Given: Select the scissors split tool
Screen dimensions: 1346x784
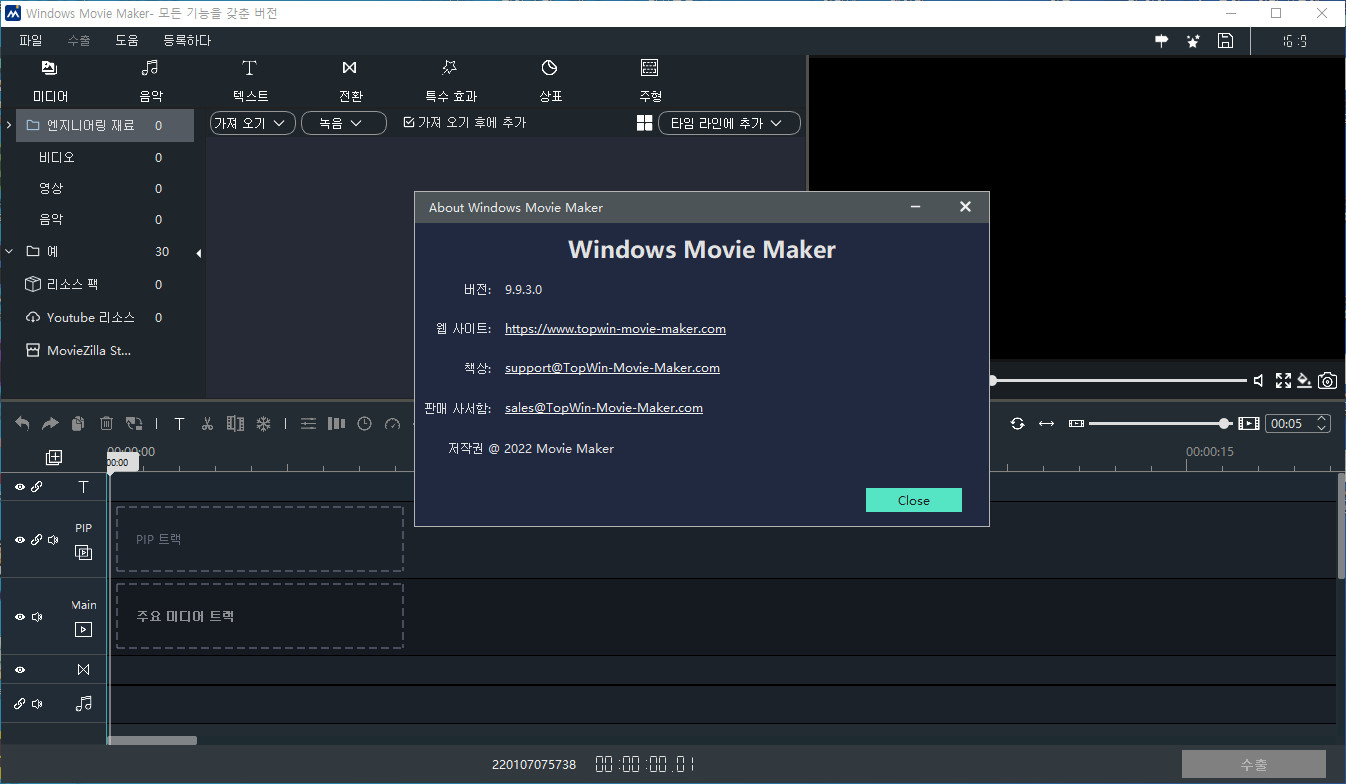Looking at the screenshot, I should (207, 424).
